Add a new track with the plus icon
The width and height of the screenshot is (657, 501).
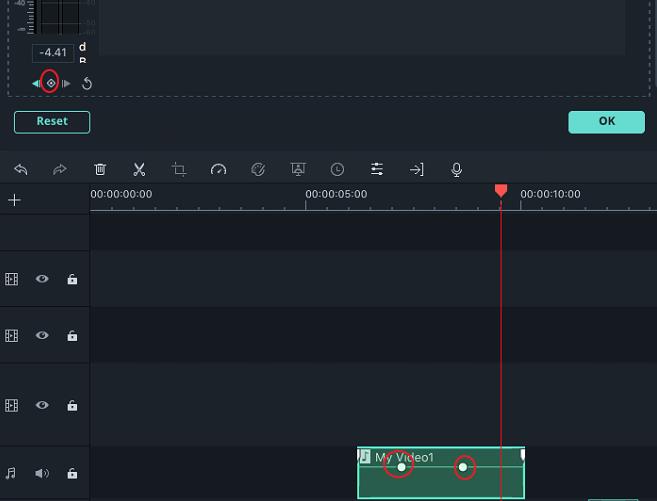pyautogui.click(x=14, y=200)
